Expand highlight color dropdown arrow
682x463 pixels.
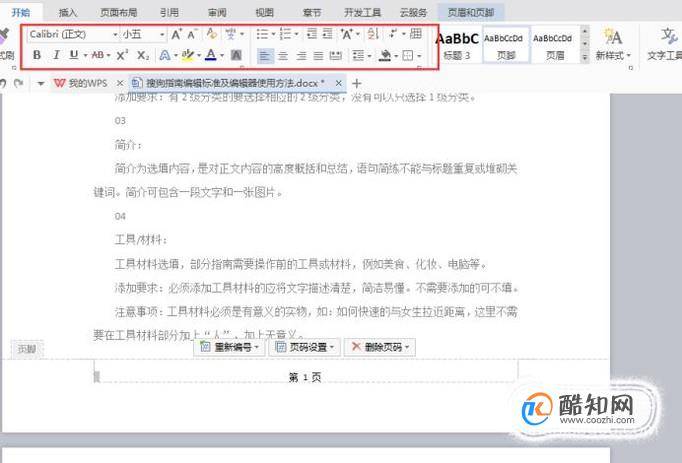tap(199, 55)
